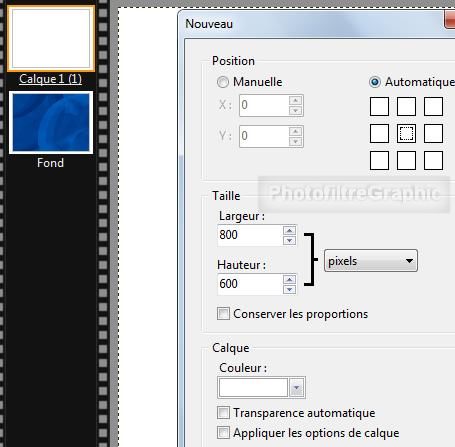Expand the Couleur dropdown arrow
455x447 pixels.
click(x=296, y=388)
